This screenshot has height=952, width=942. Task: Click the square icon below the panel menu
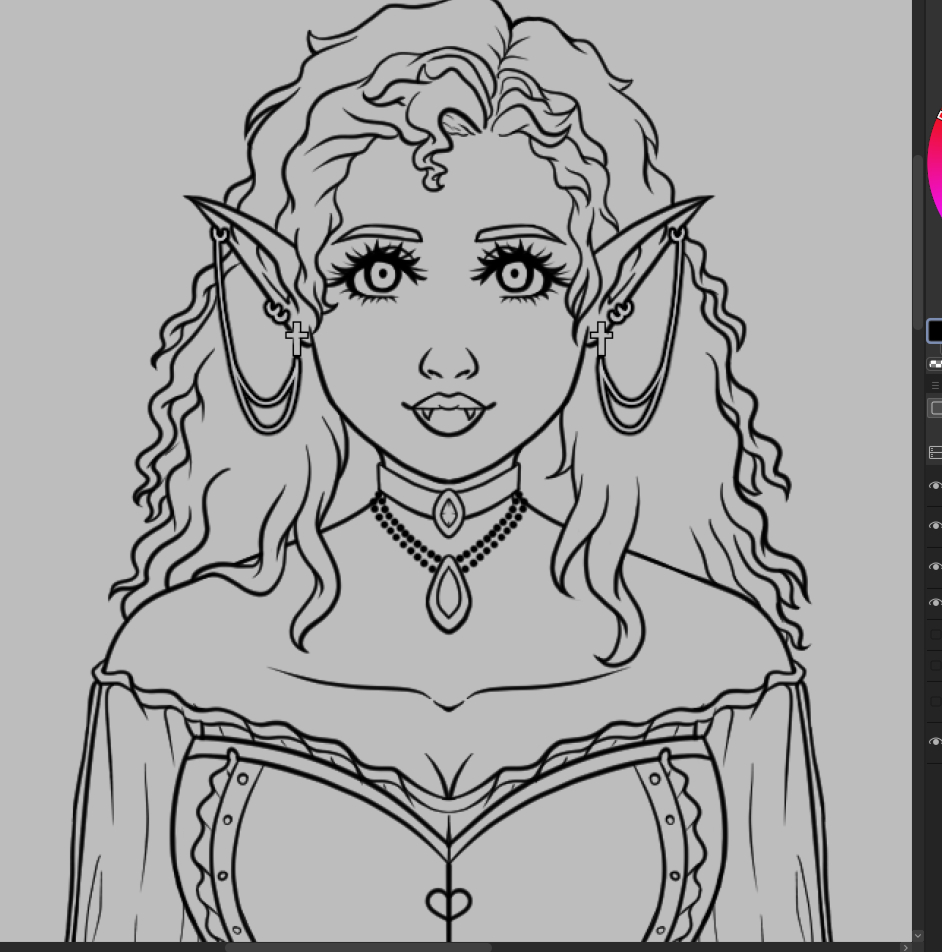(x=935, y=408)
